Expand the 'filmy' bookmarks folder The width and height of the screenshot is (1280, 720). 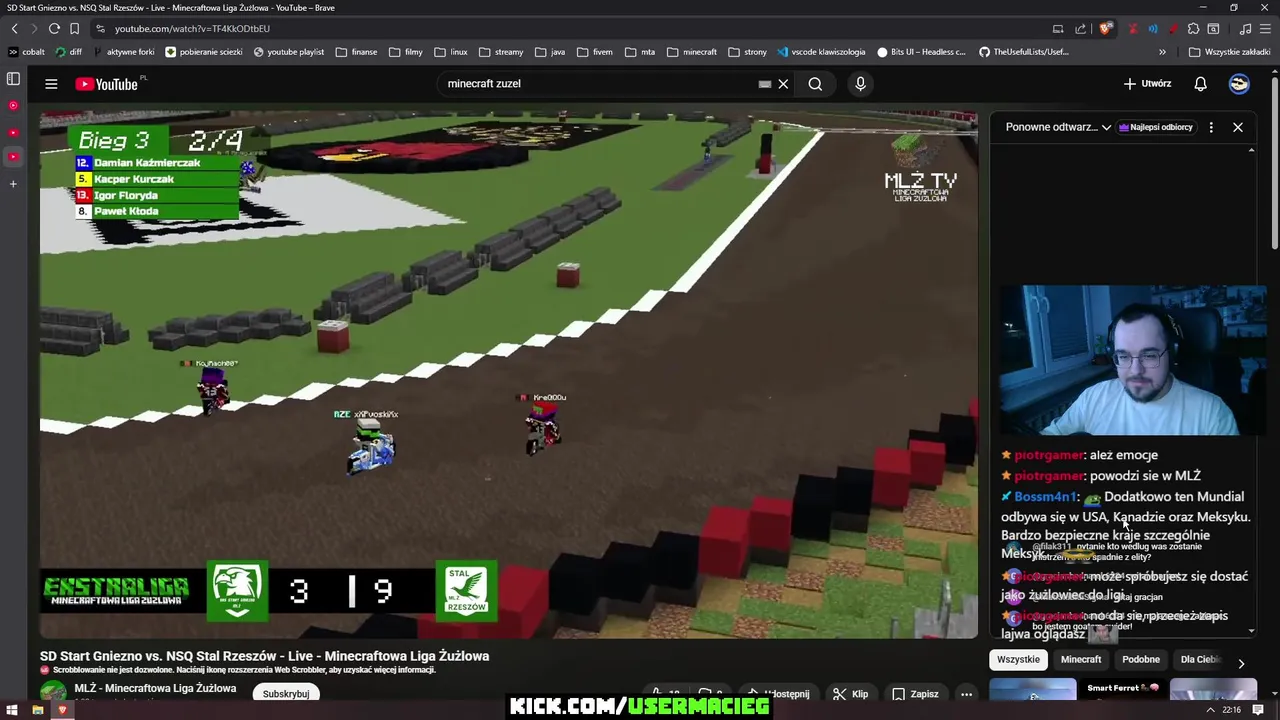pyautogui.click(x=406, y=52)
